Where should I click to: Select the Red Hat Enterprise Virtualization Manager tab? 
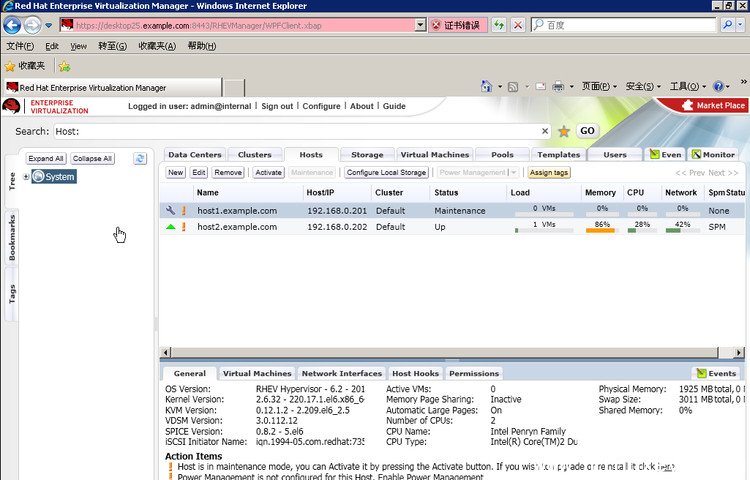point(113,87)
